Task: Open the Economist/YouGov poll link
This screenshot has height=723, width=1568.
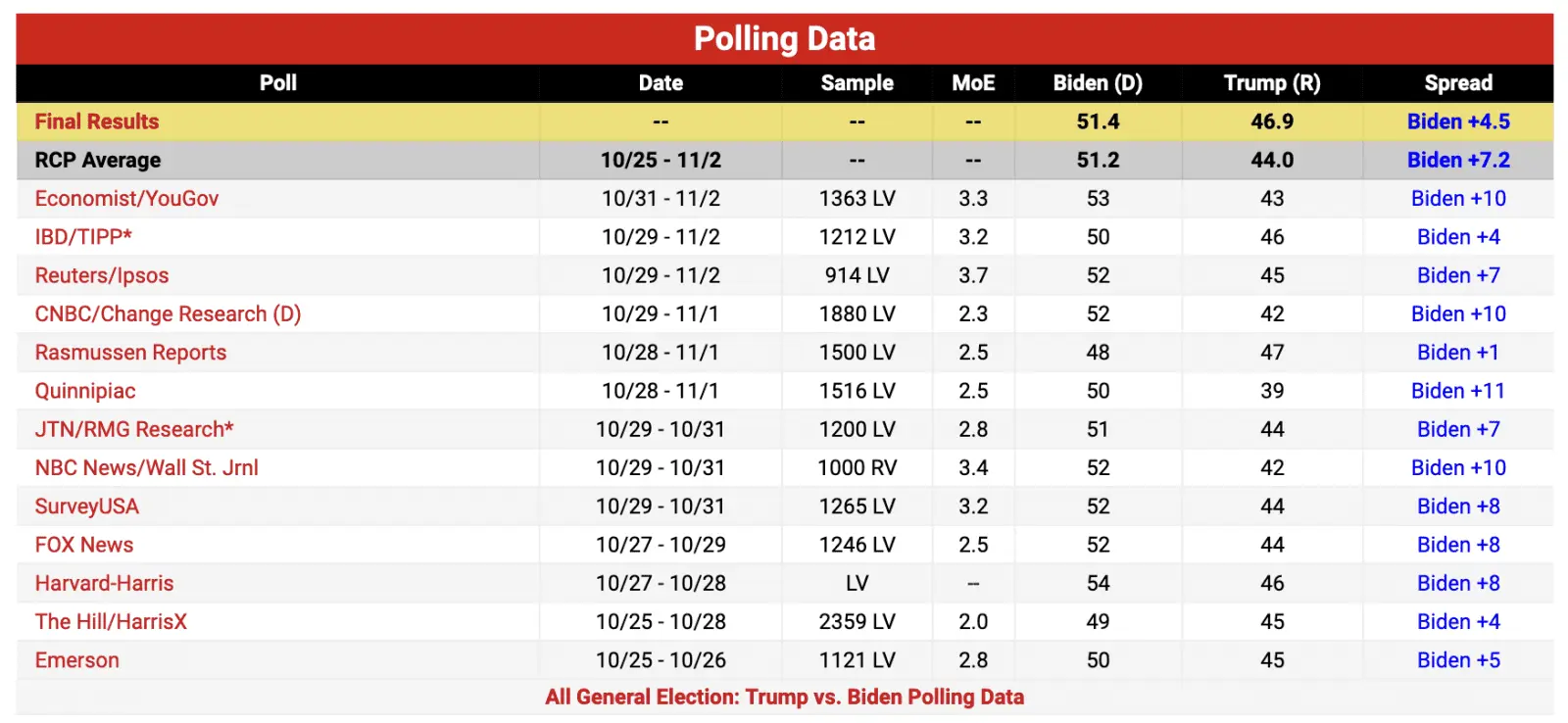Action: 126,199
